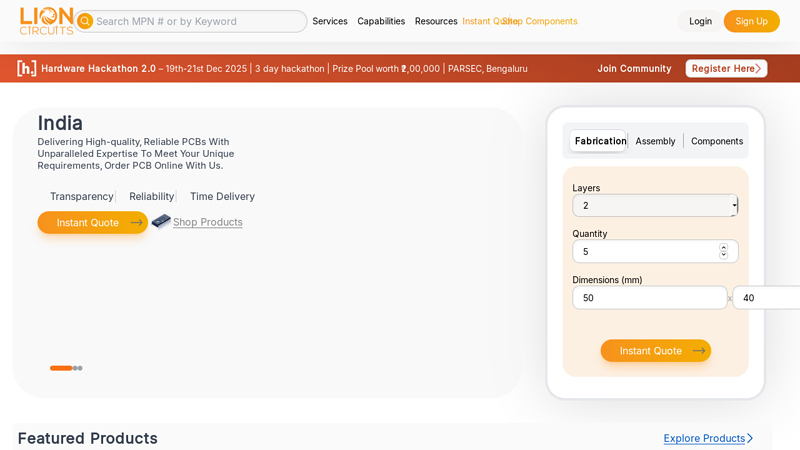Click the India heading
This screenshot has width=800, height=450.
(x=60, y=123)
